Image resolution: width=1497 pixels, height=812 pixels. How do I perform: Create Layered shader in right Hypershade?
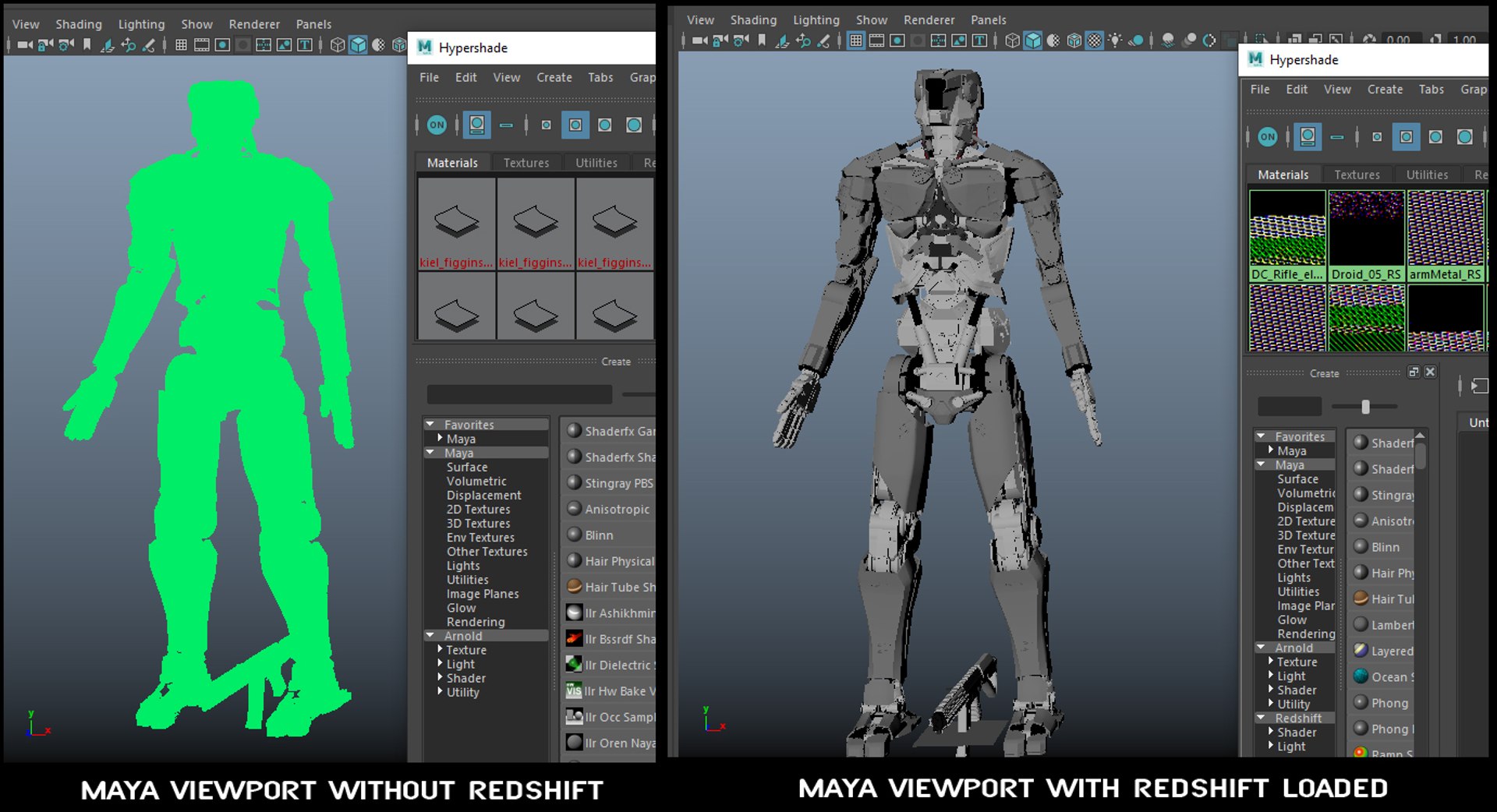click(x=1382, y=651)
